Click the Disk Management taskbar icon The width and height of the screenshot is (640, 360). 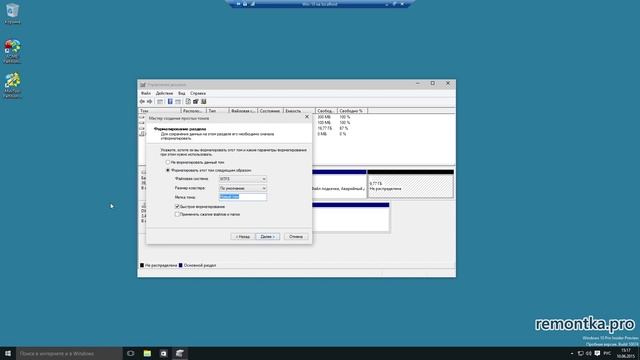[180, 353]
